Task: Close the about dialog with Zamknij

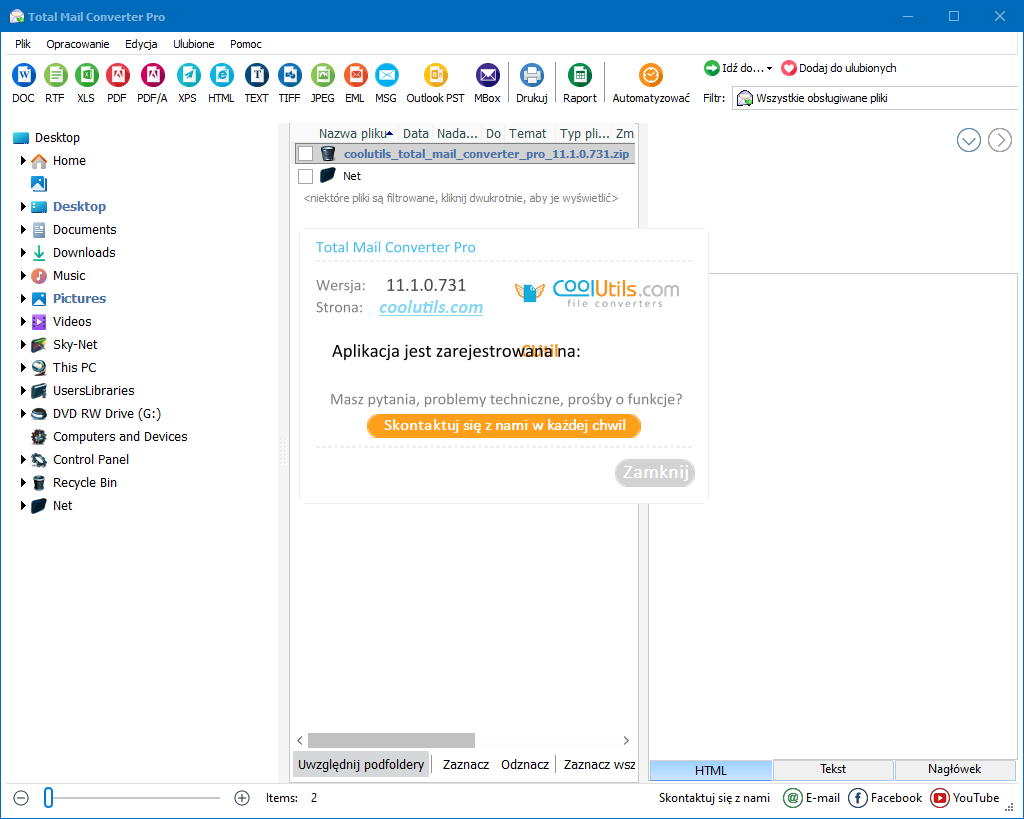Action: 655,472
